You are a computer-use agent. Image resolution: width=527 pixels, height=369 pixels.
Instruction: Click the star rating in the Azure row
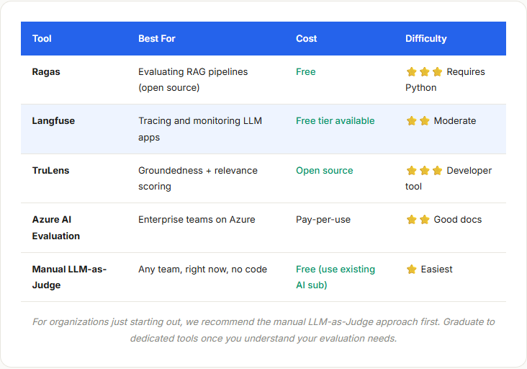[x=418, y=219]
